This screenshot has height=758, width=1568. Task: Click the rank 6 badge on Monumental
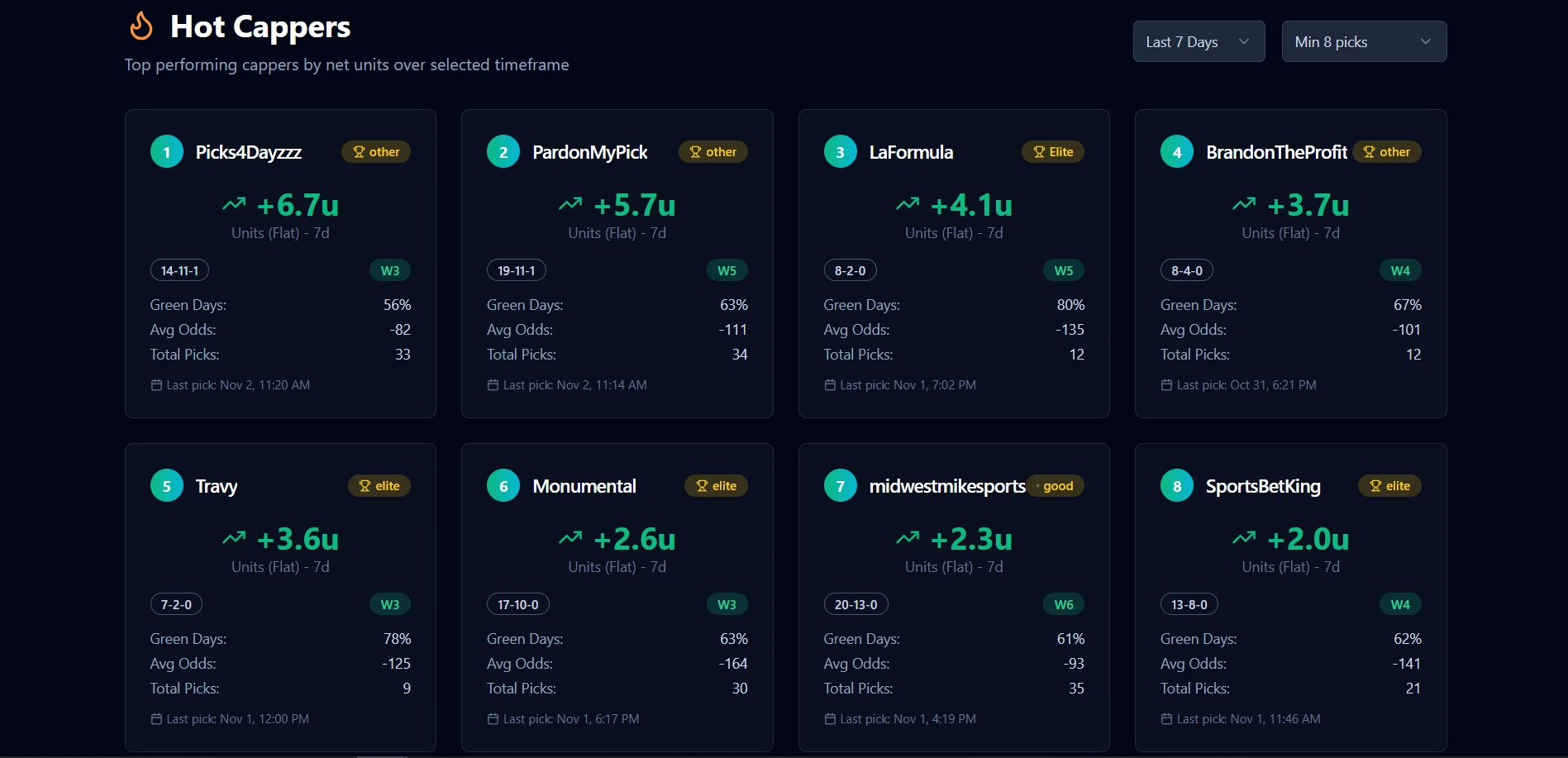(x=503, y=486)
